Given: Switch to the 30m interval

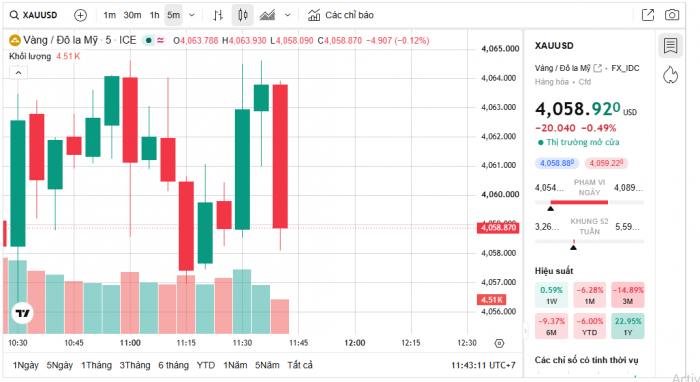Looking at the screenshot, I should coord(133,15).
